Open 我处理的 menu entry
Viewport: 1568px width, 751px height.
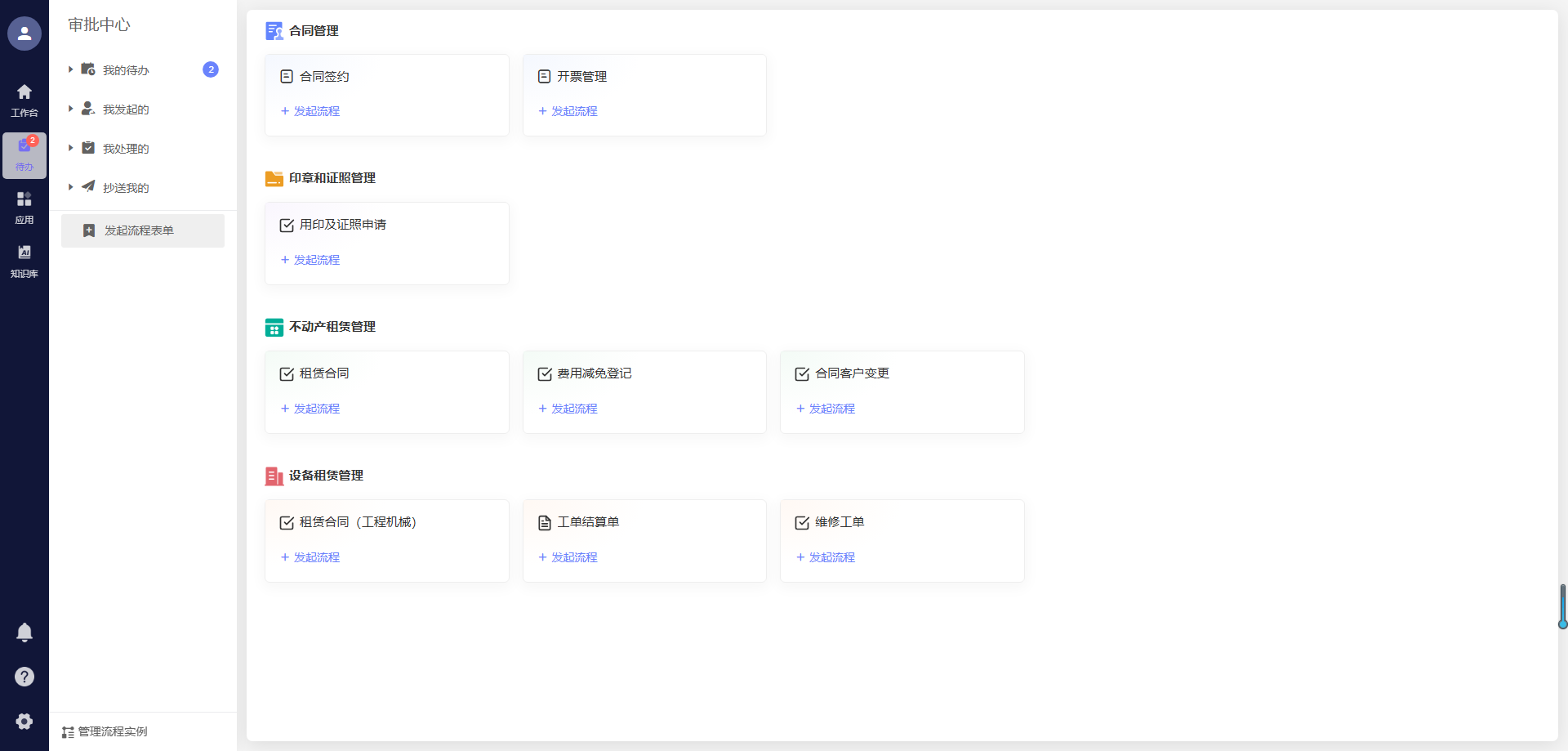126,149
